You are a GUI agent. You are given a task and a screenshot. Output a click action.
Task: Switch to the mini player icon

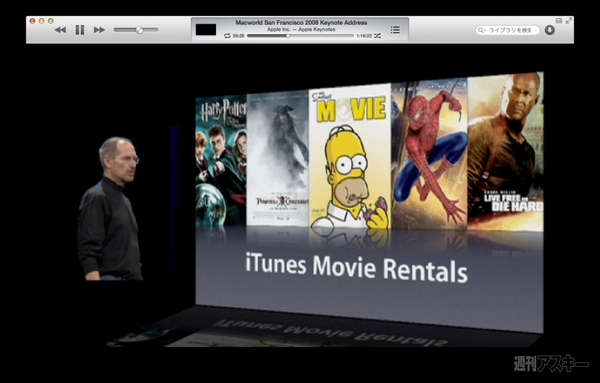[x=559, y=21]
